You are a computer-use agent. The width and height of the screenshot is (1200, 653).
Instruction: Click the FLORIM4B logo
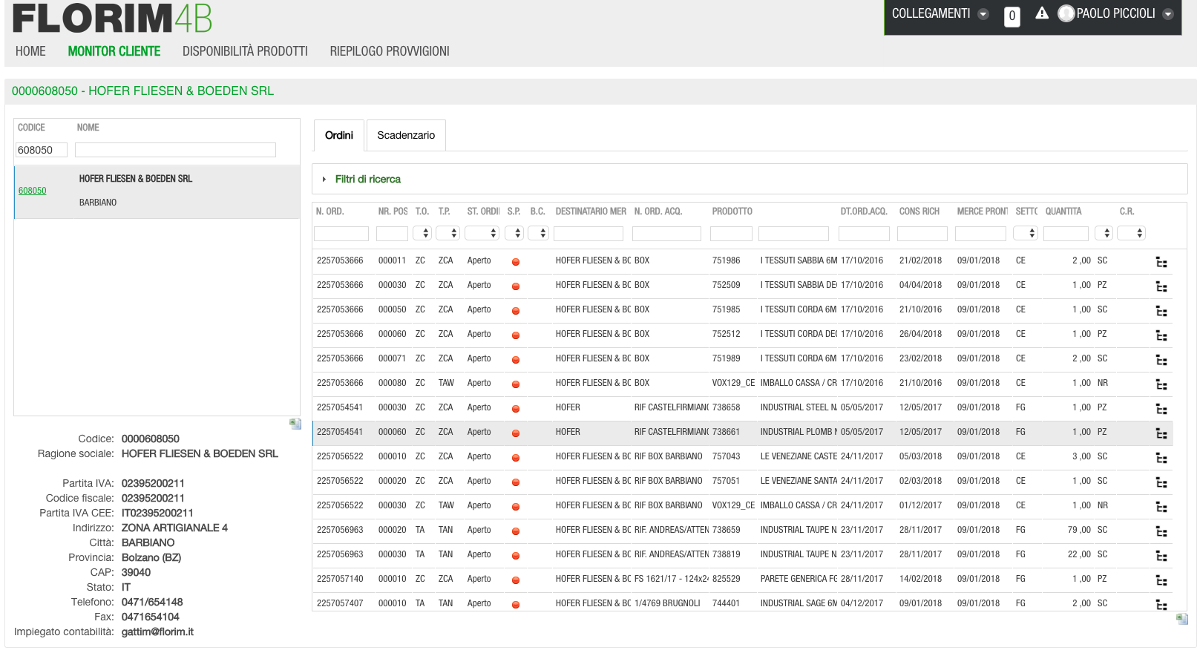coord(112,19)
